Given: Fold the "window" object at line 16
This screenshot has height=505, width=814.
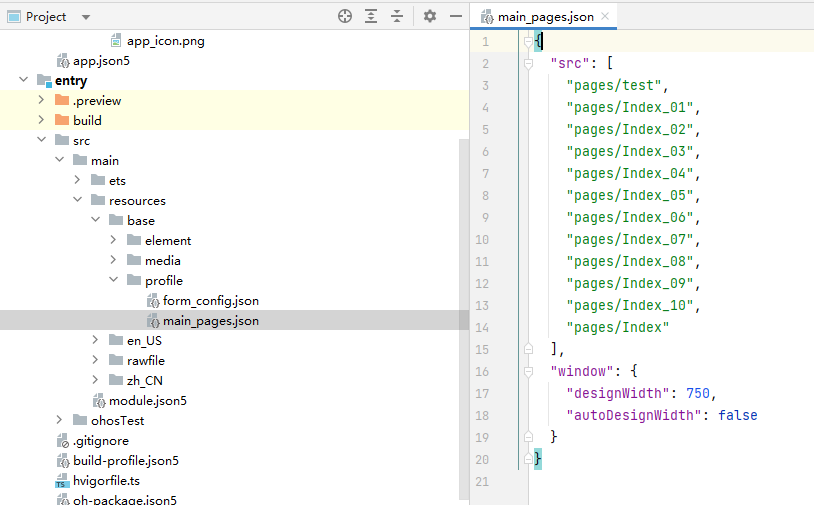Looking at the screenshot, I should tap(528, 372).
